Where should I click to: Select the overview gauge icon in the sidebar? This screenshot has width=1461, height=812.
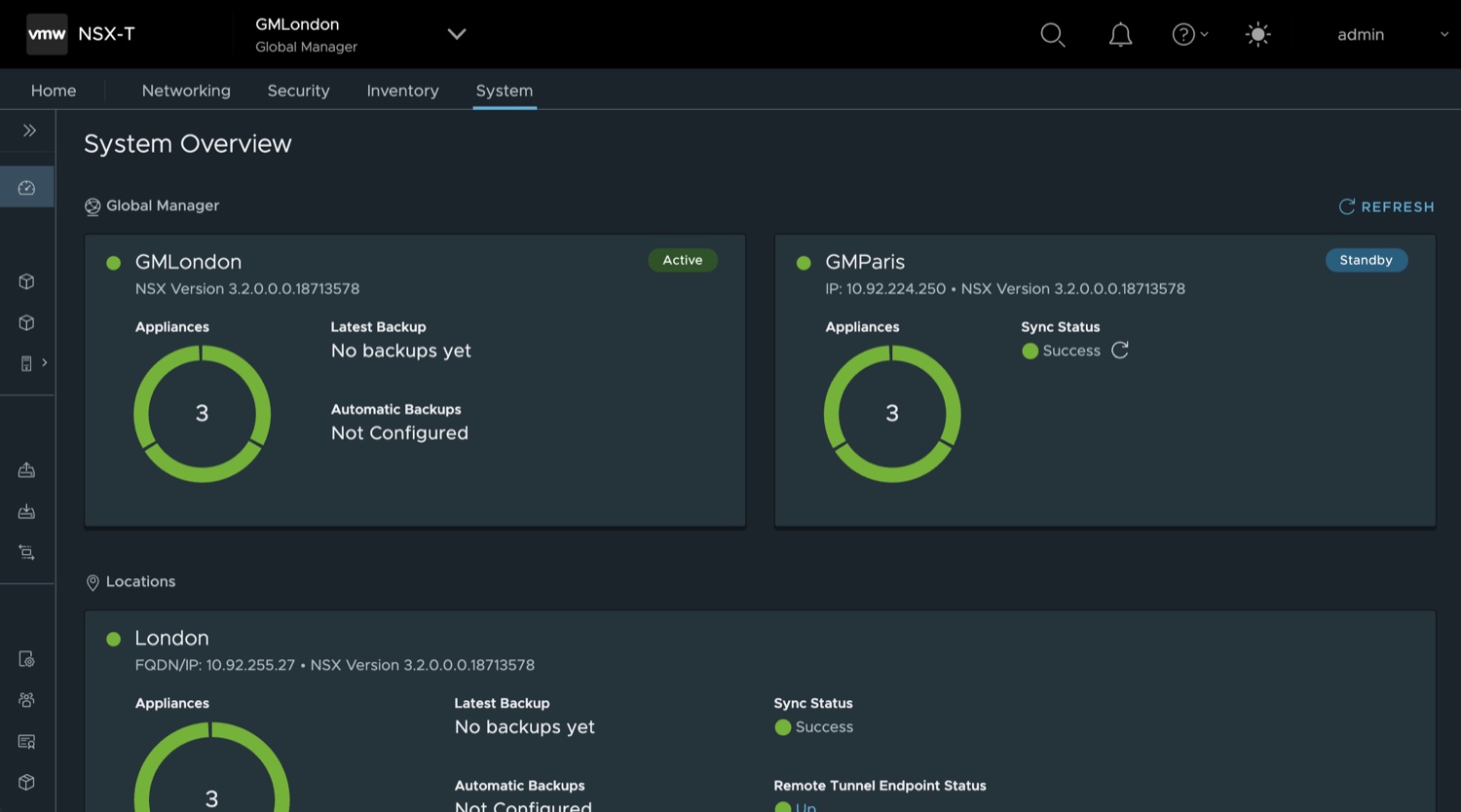pos(27,187)
